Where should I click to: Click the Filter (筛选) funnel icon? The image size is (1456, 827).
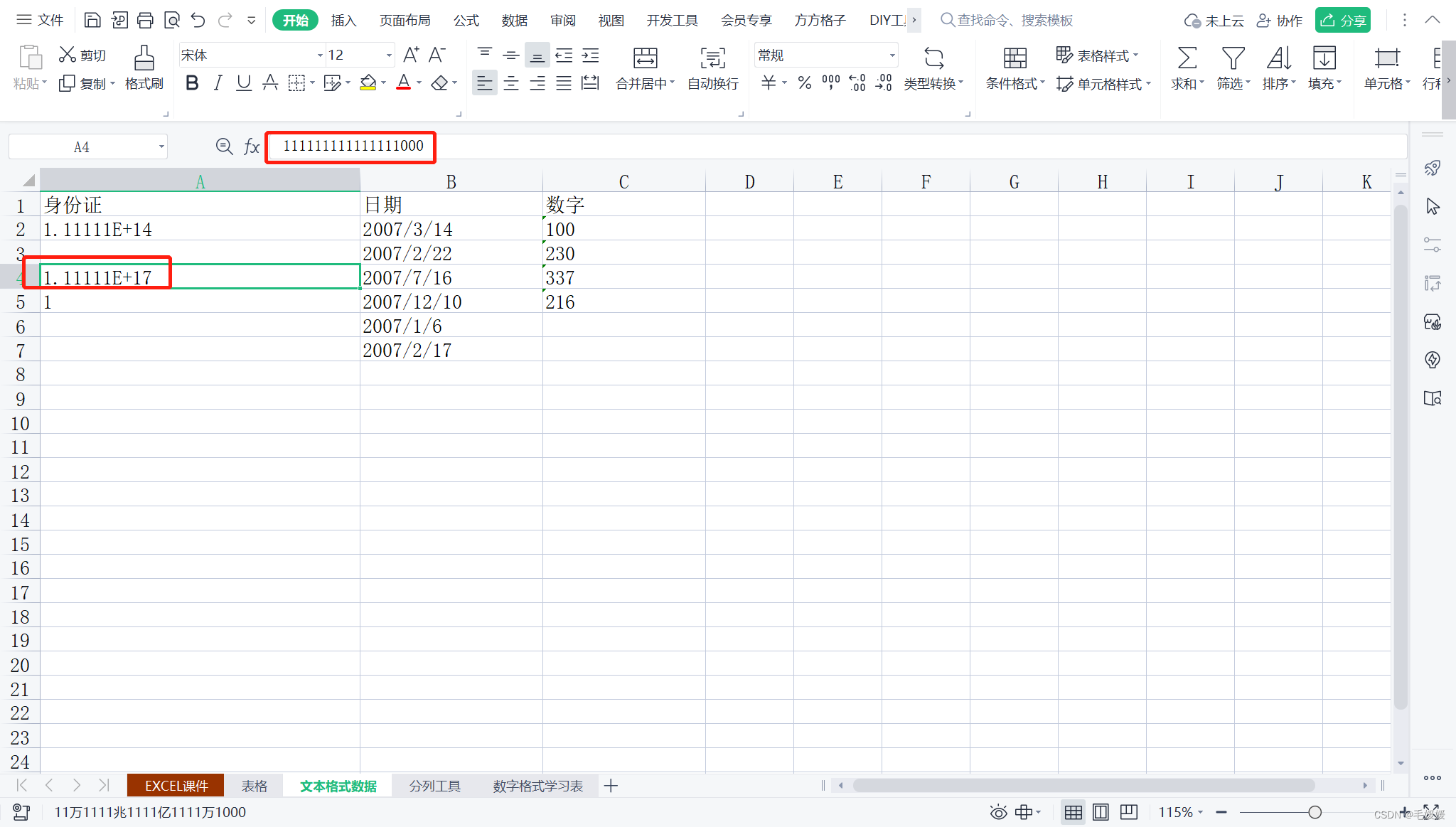[x=1232, y=58]
